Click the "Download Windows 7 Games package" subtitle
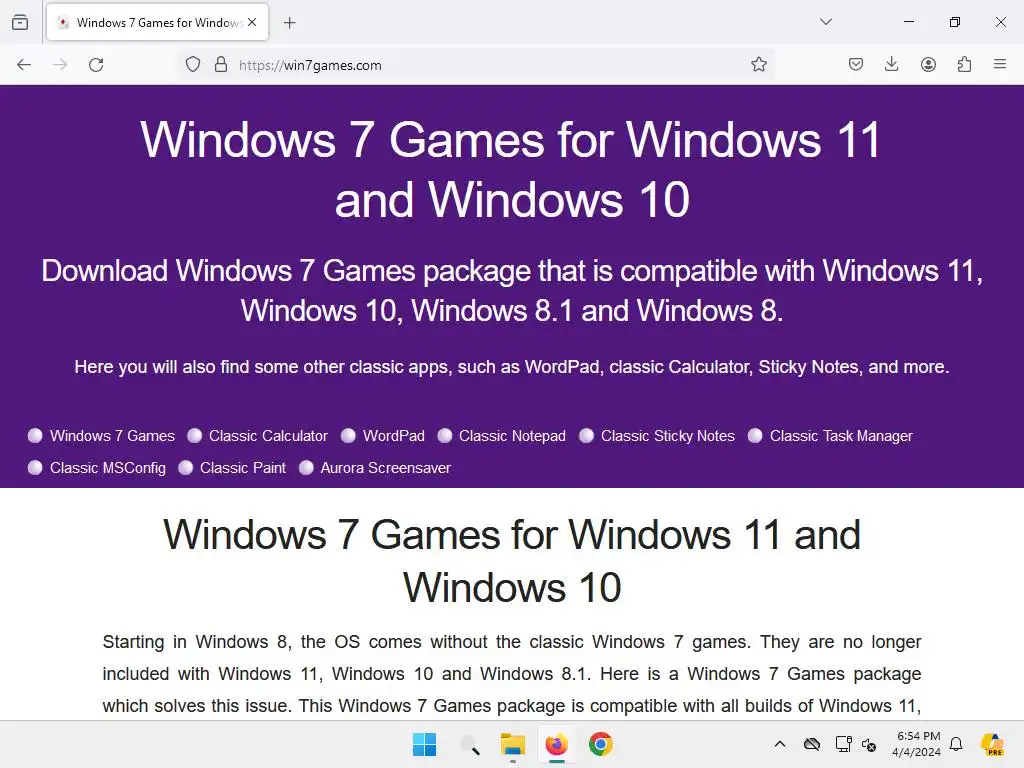This screenshot has width=1024, height=768. click(x=511, y=290)
